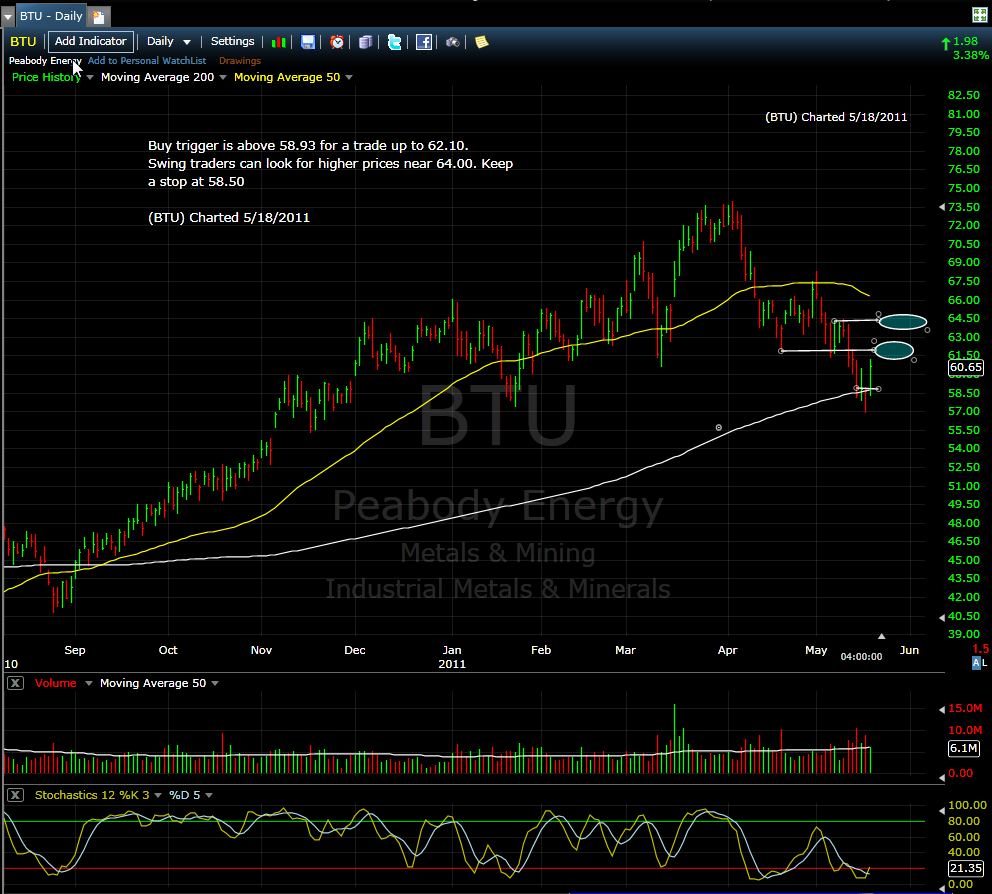The image size is (992, 894).
Task: Click the volume scale arrow beside 0.00
Action: click(x=942, y=778)
